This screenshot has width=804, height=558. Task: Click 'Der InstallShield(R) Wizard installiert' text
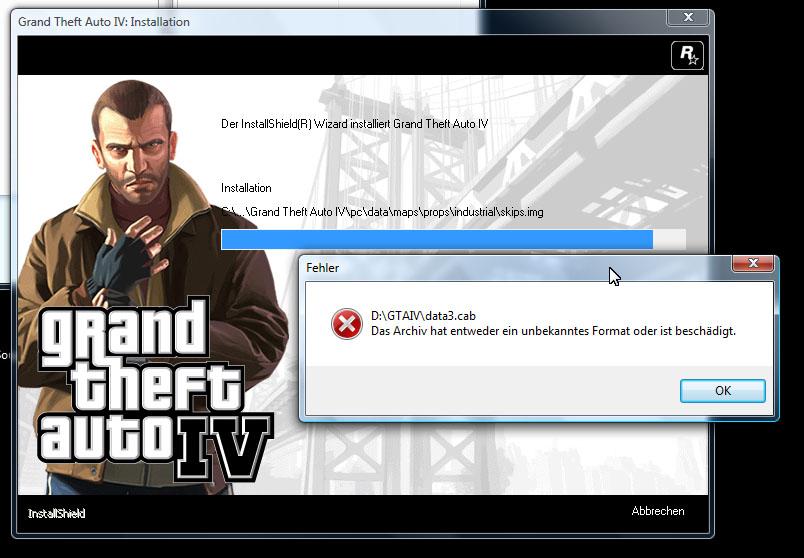coord(354,124)
